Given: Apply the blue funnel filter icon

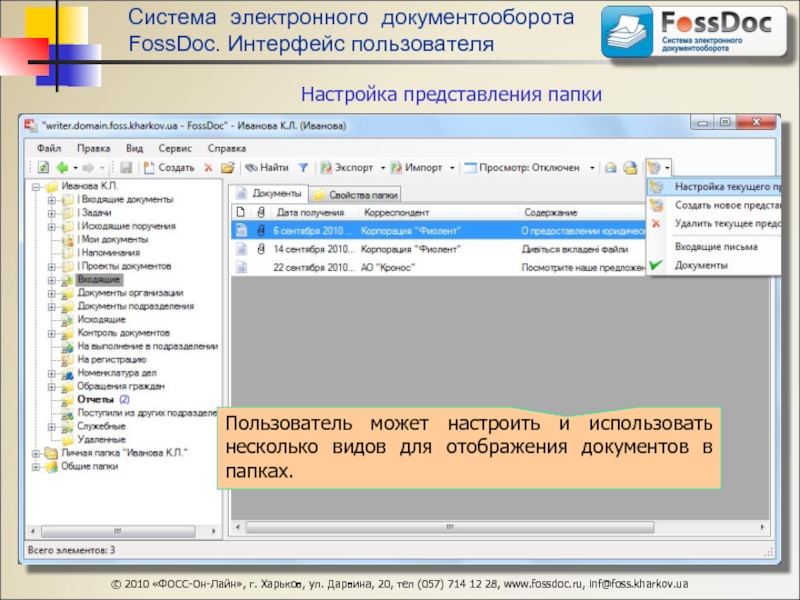Looking at the screenshot, I should tap(304, 167).
